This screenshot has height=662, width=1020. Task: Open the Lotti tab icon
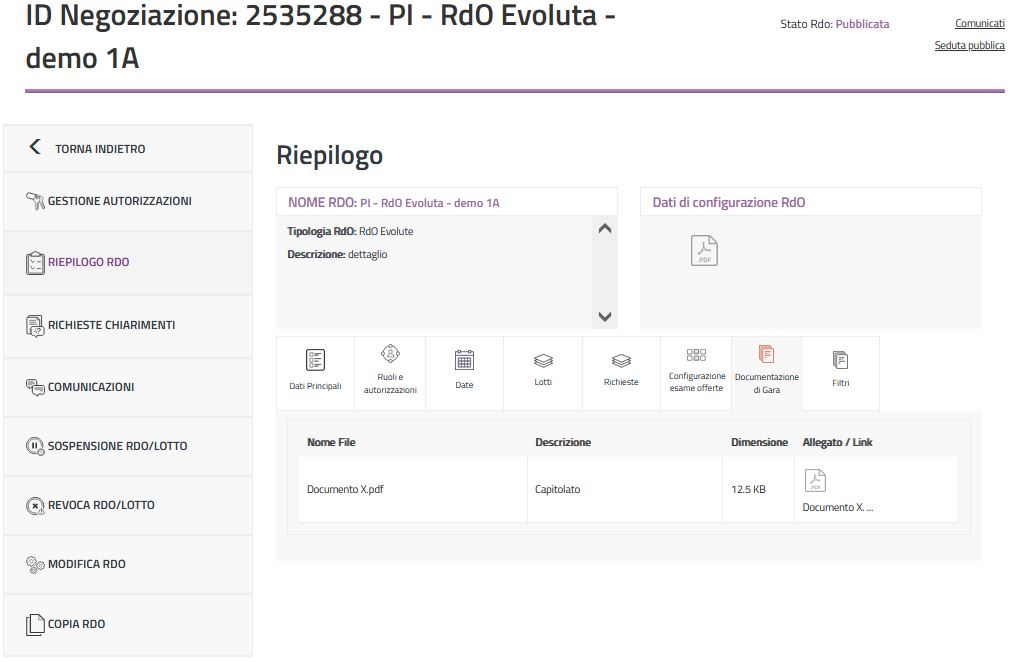pos(543,361)
